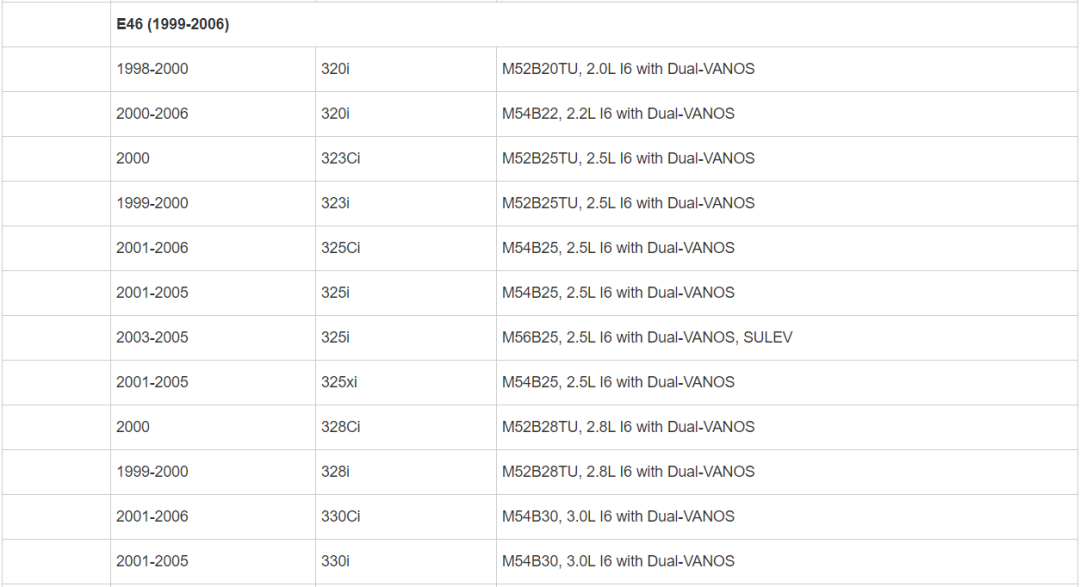Screen dimensions: 1080x587
Task: Click the M54B25 engine for 325xi
Action: click(618, 382)
